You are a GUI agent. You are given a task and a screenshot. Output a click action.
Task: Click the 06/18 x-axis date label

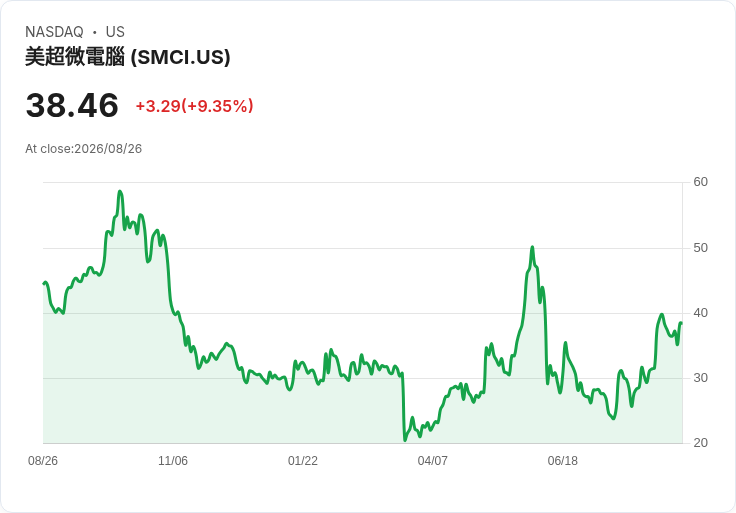tap(562, 461)
